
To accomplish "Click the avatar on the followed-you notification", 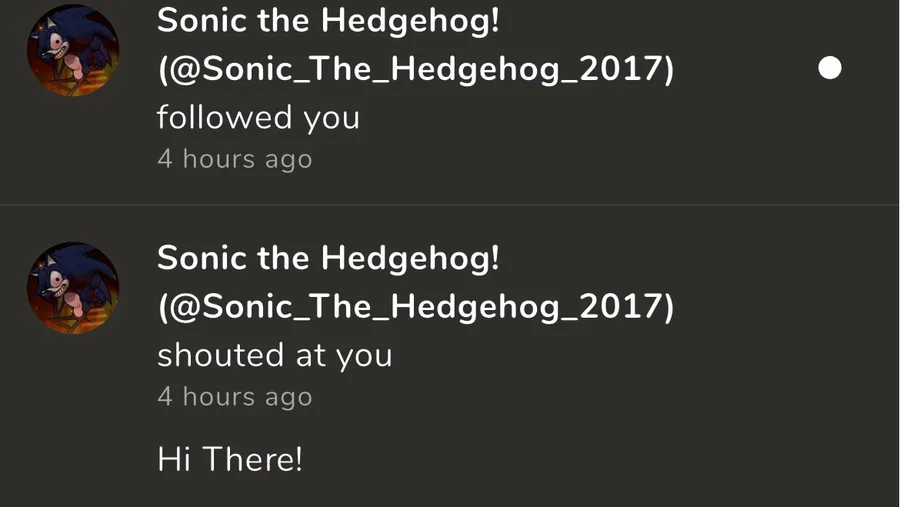I will coord(73,50).
